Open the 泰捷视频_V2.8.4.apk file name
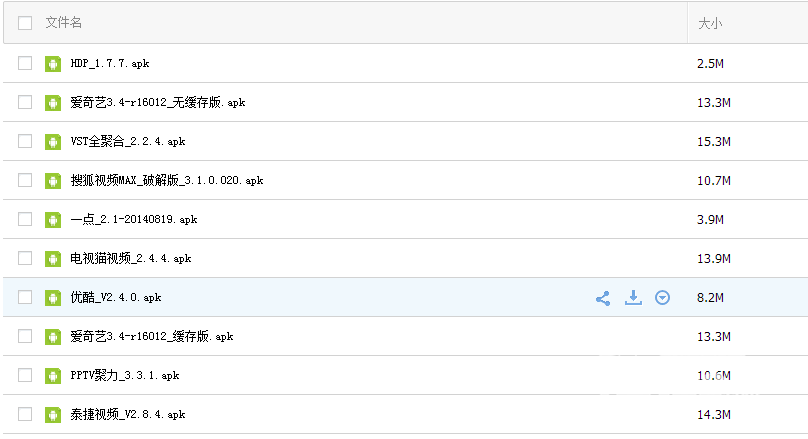808x439 pixels. 128,414
